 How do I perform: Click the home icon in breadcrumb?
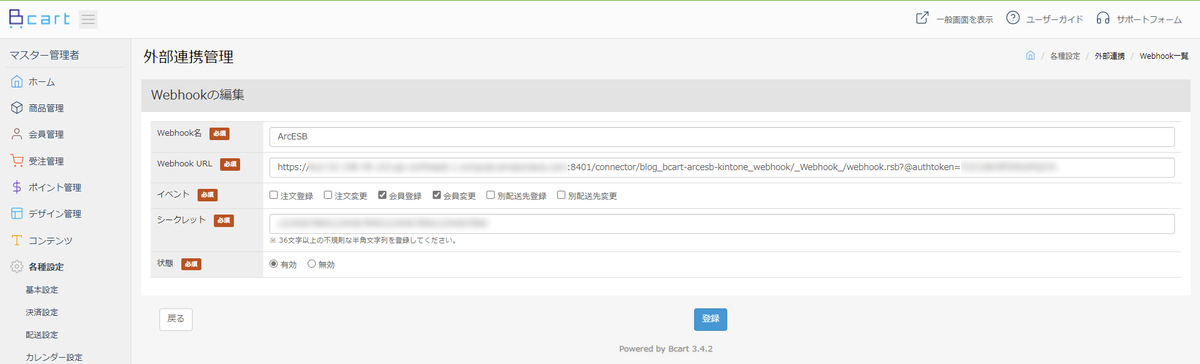[1030, 56]
